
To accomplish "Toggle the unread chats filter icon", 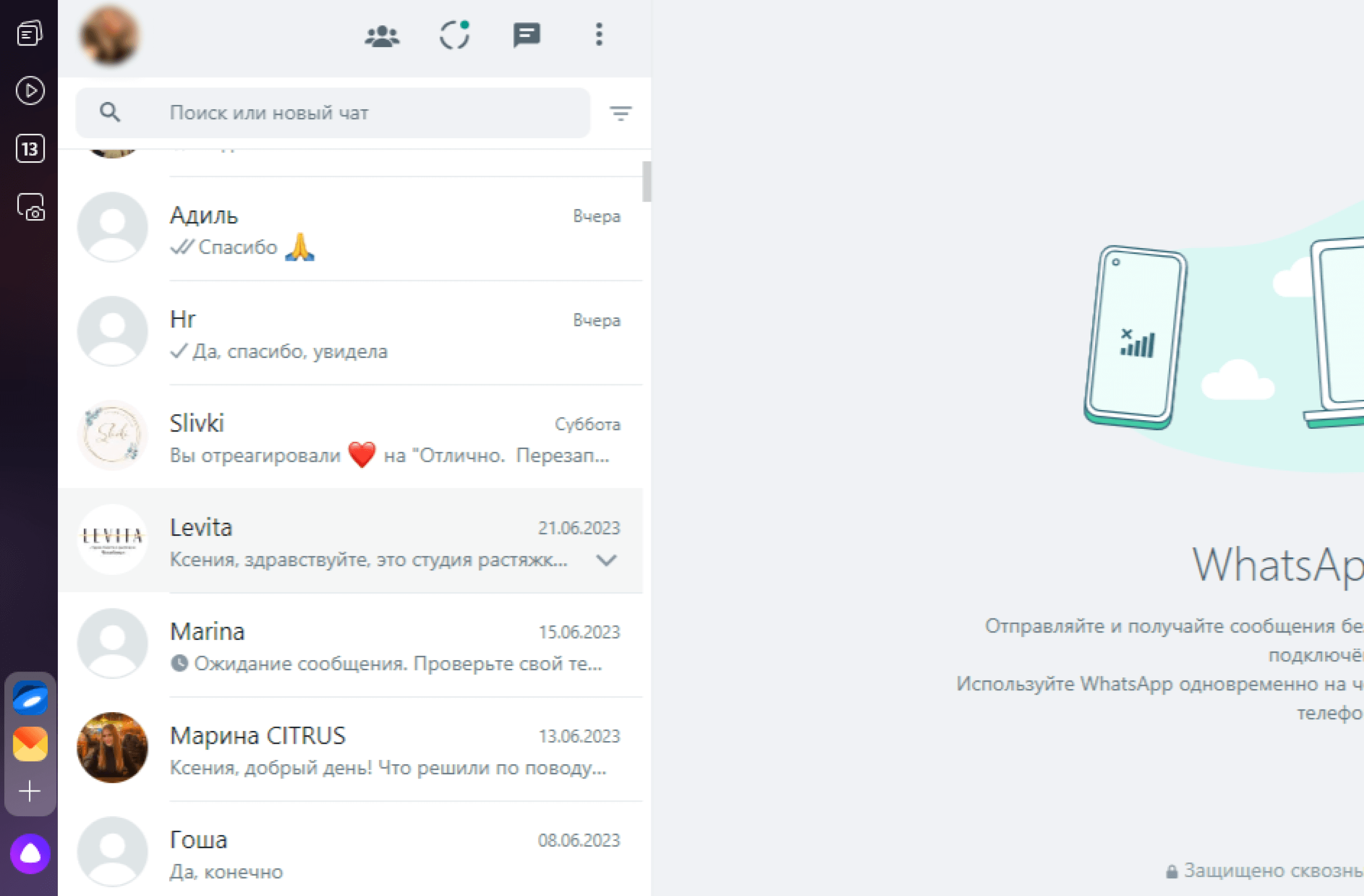I will [620, 113].
